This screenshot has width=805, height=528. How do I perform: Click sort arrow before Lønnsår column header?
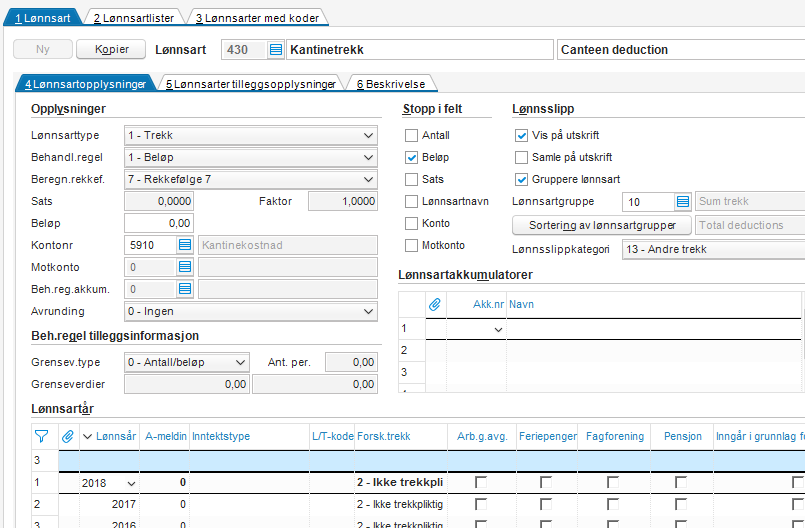coord(87,437)
